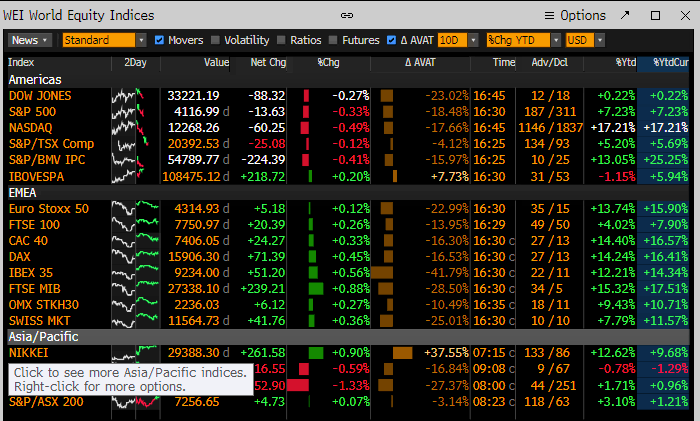Screen dimensions: 700x421
Task: Toggle the Δ AVAT checkbox
Action: (x=391, y=40)
